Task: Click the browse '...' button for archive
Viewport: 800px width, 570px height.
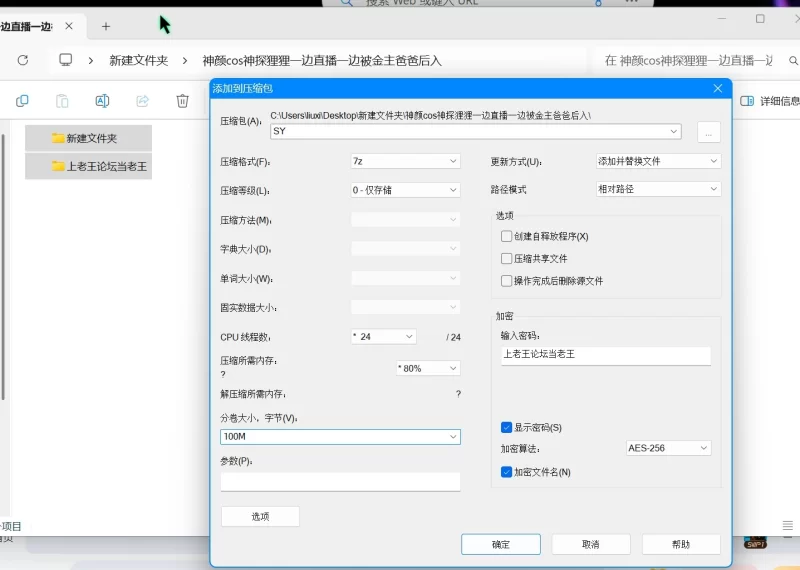Action: (709, 132)
